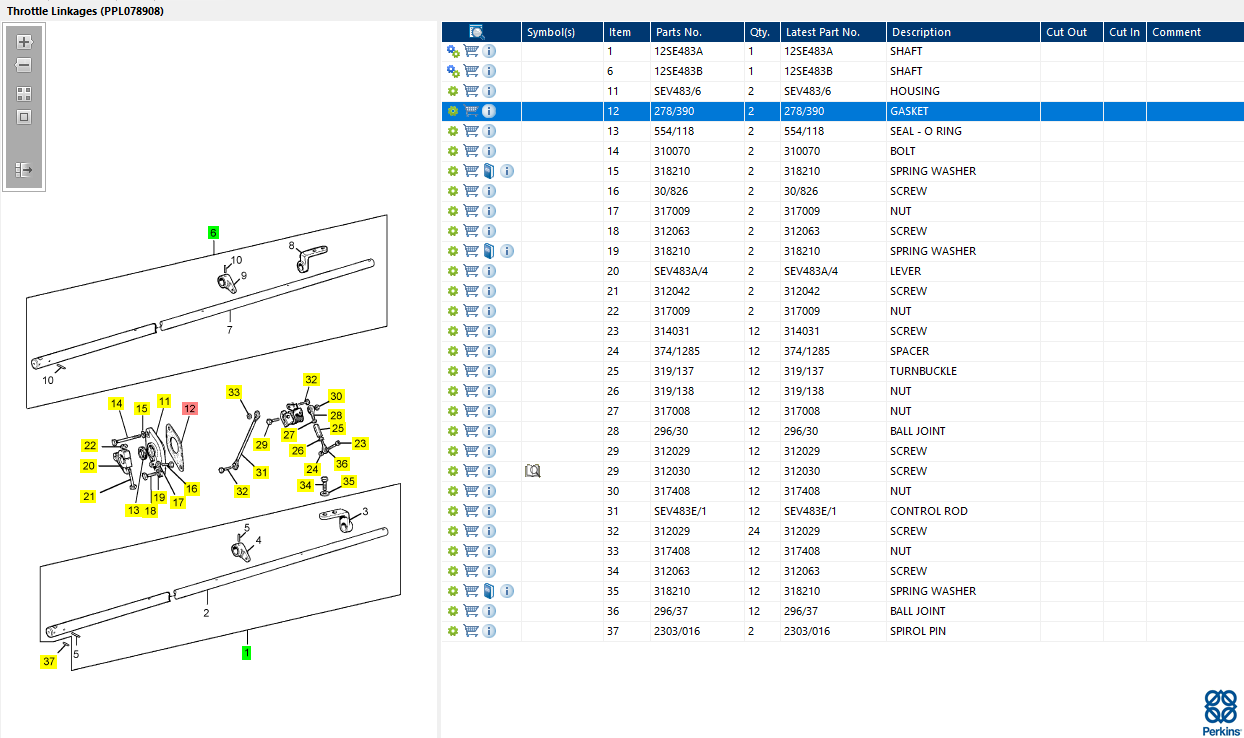This screenshot has width=1244, height=738.
Task: Click yellow callout 33 in the diagram
Action: click(234, 392)
